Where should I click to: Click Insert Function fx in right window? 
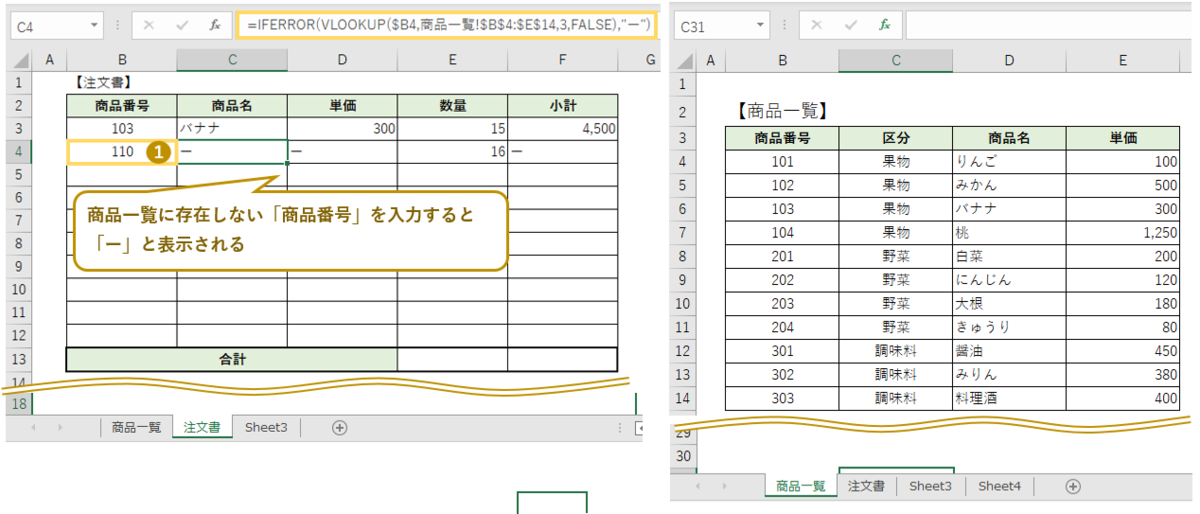click(x=884, y=26)
